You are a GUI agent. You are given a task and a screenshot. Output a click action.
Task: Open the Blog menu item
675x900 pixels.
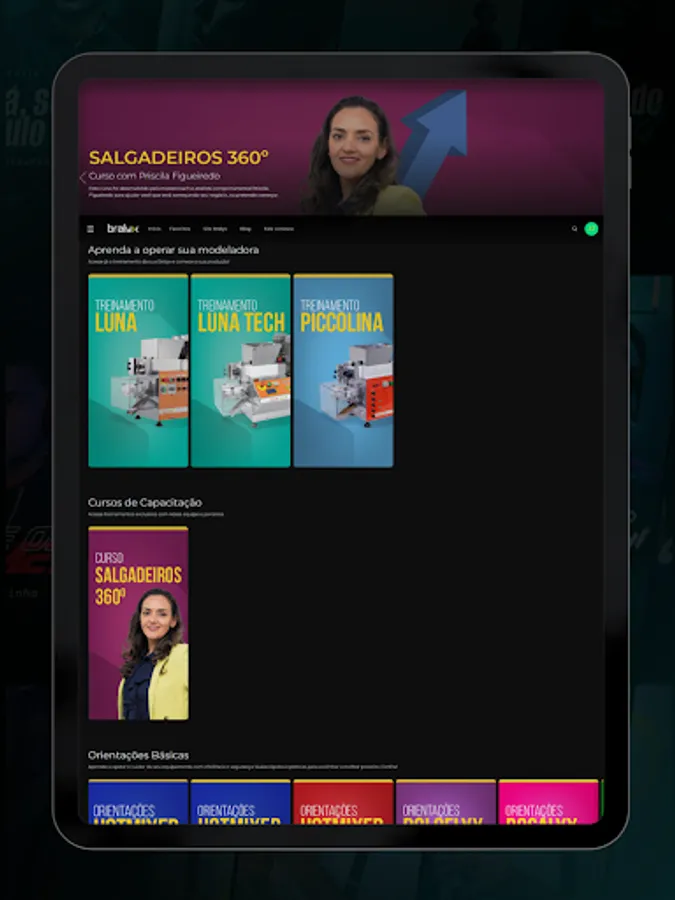(245, 229)
